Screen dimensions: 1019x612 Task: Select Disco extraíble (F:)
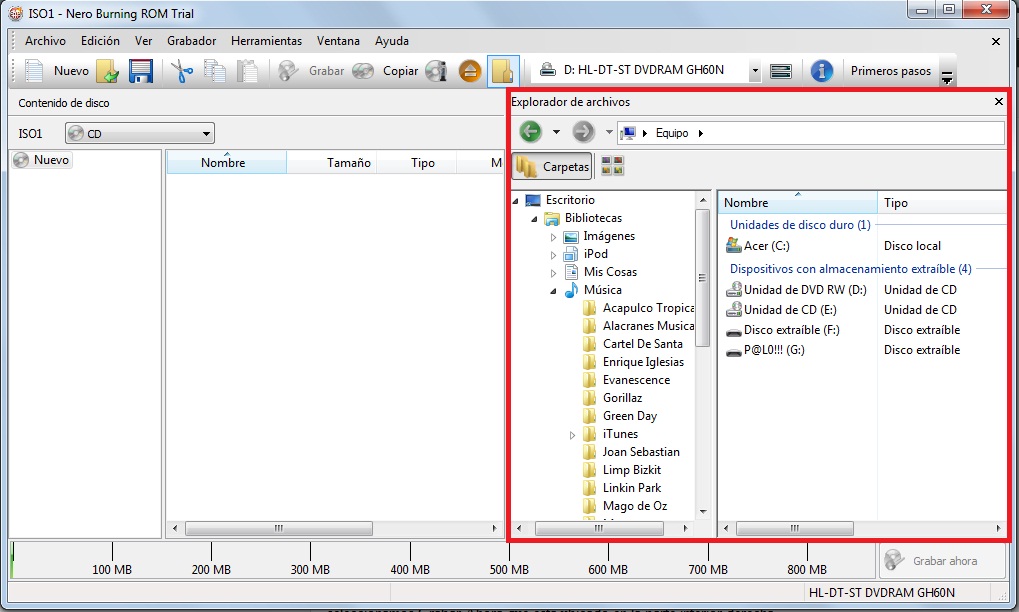pos(782,330)
